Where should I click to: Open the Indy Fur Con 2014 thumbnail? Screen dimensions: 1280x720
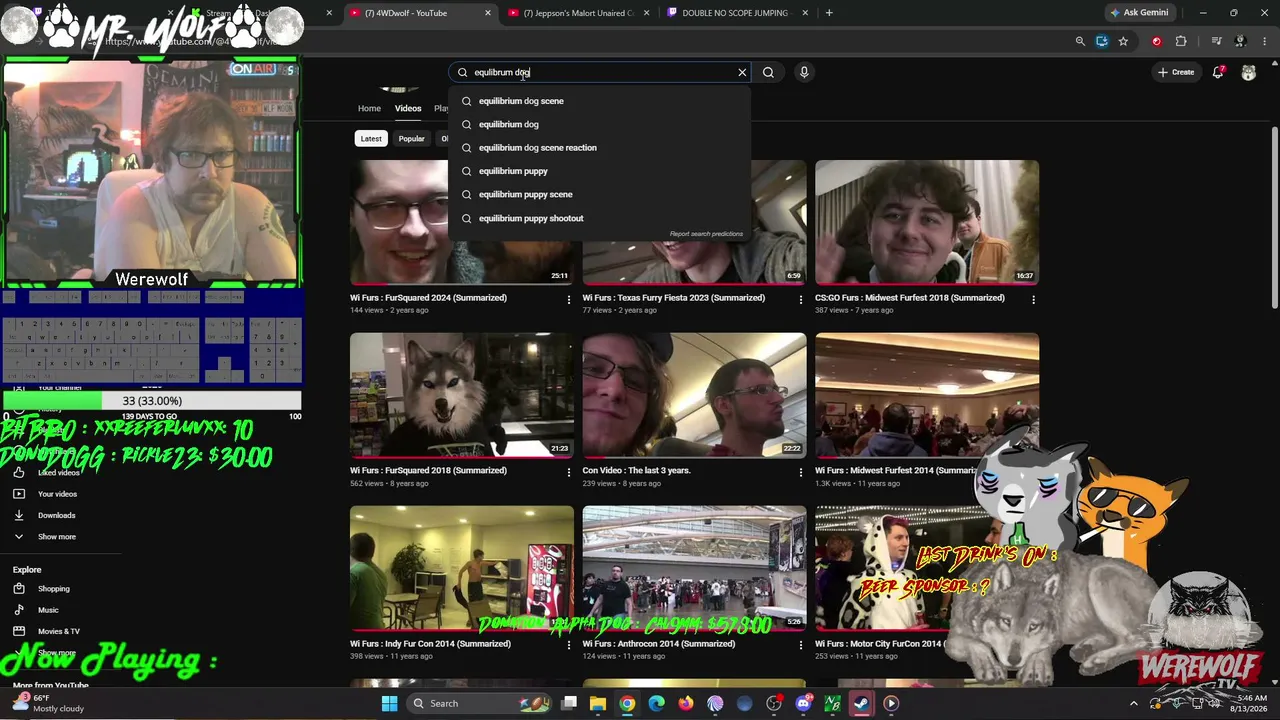coord(462,568)
